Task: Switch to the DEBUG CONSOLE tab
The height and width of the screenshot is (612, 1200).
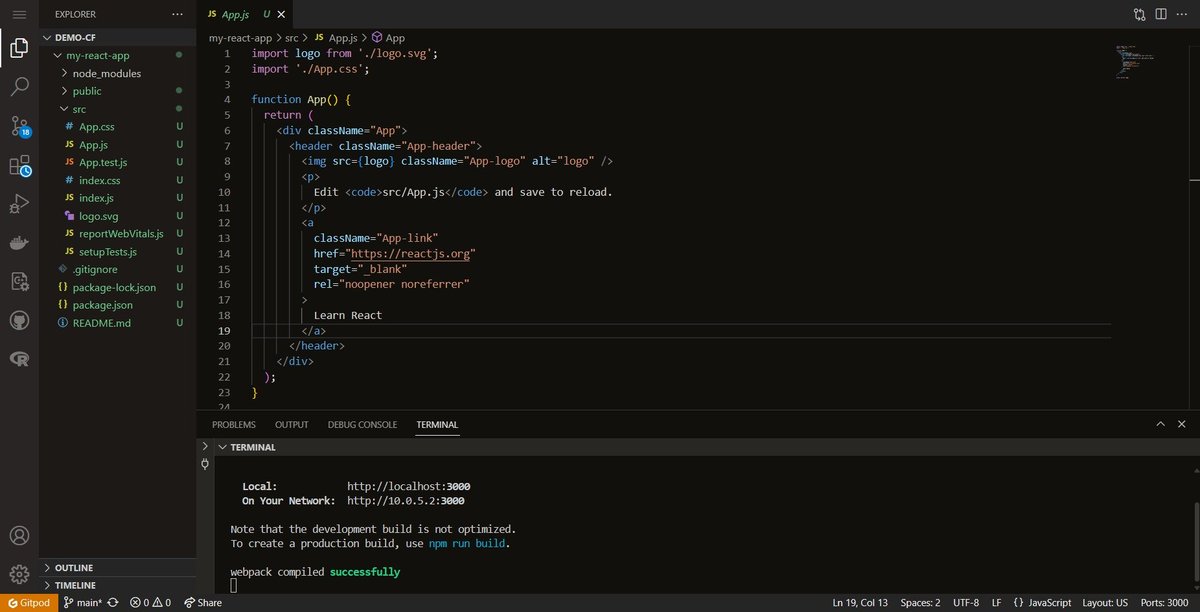Action: pyautogui.click(x=362, y=425)
